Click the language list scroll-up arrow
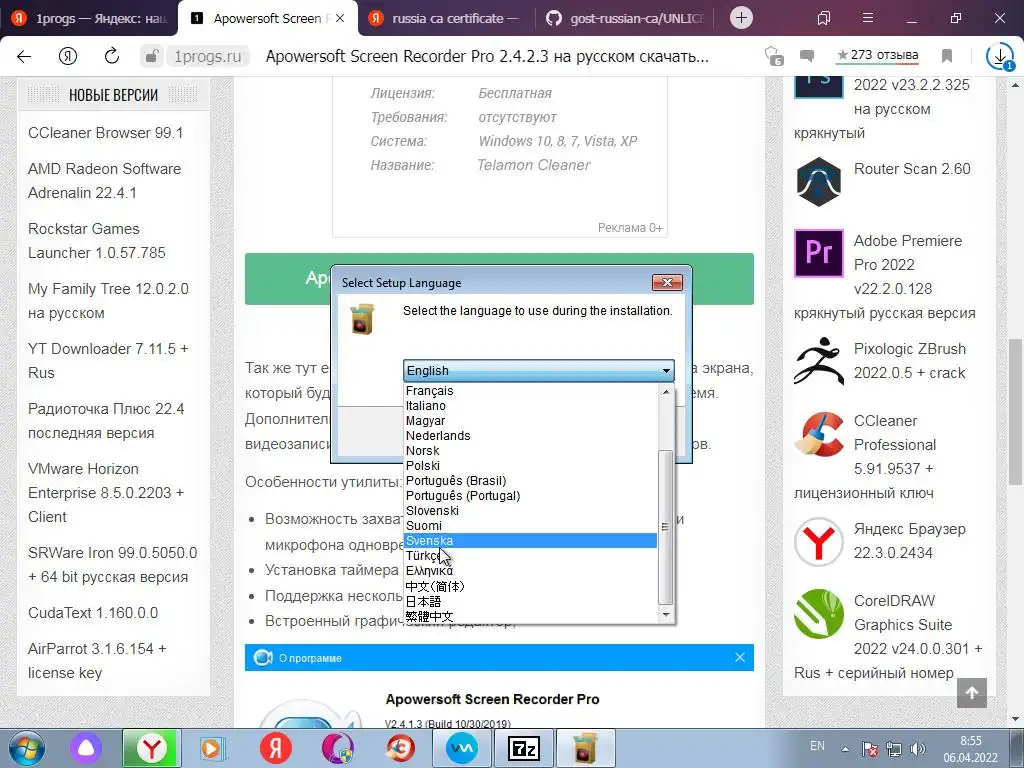This screenshot has height=768, width=1024. [x=665, y=392]
